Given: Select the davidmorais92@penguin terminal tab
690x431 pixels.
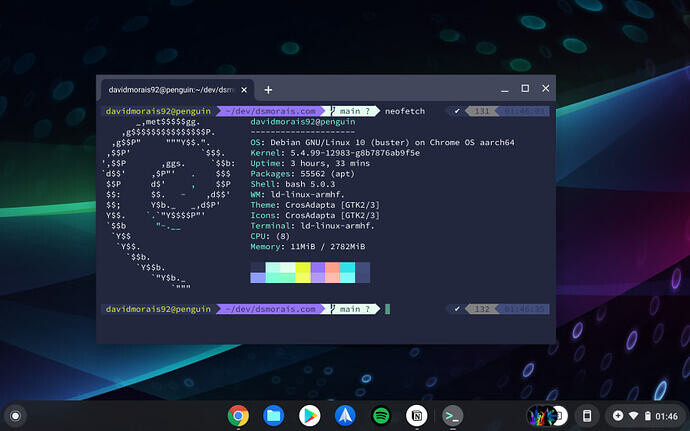Looking at the screenshot, I should [x=171, y=90].
